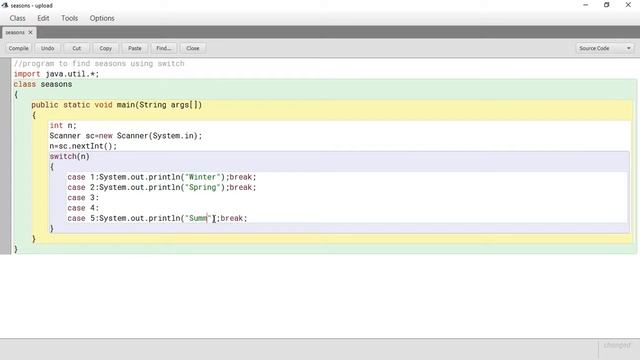Click the Copy button

click(105, 48)
